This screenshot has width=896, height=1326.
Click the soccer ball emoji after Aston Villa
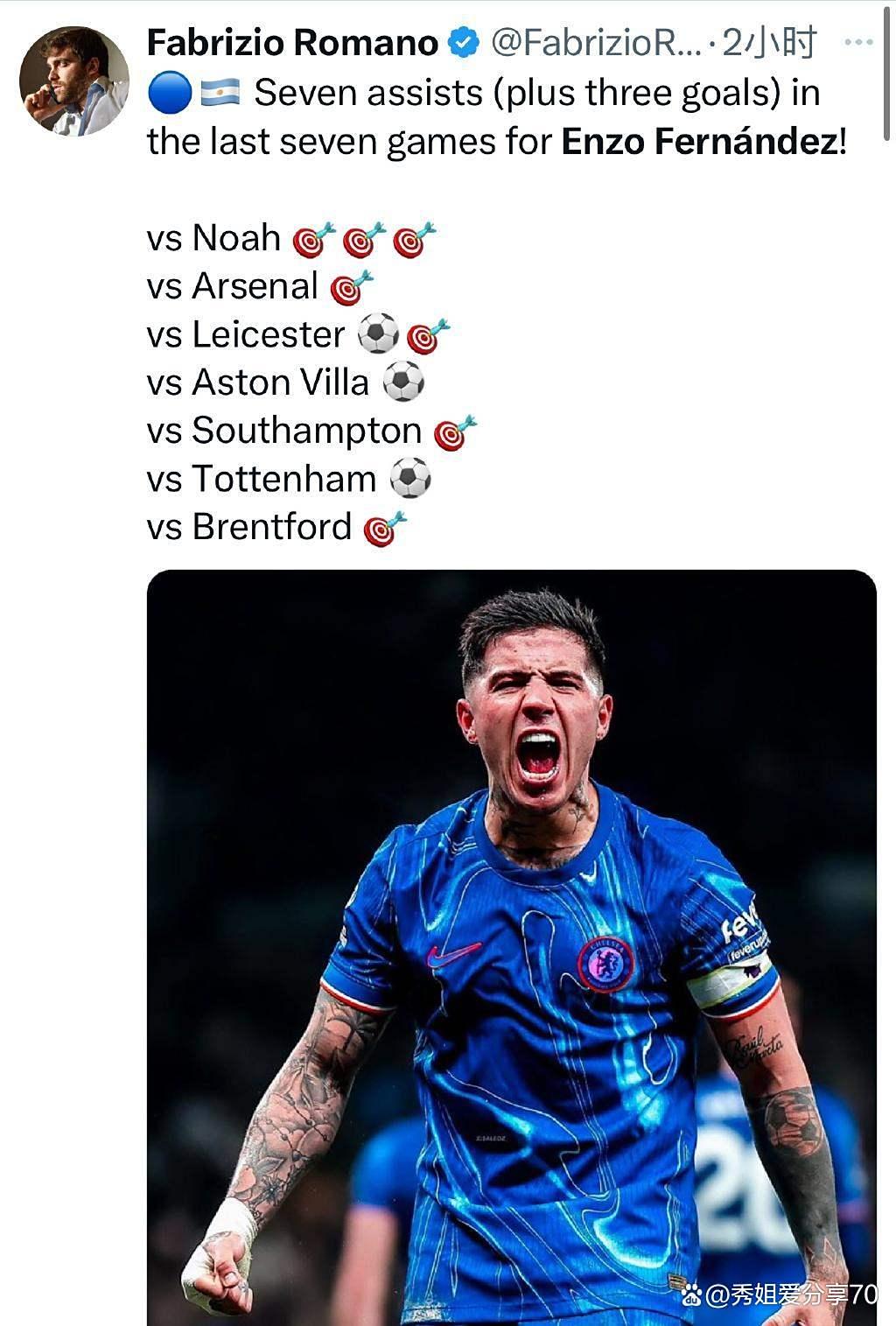pyautogui.click(x=403, y=382)
